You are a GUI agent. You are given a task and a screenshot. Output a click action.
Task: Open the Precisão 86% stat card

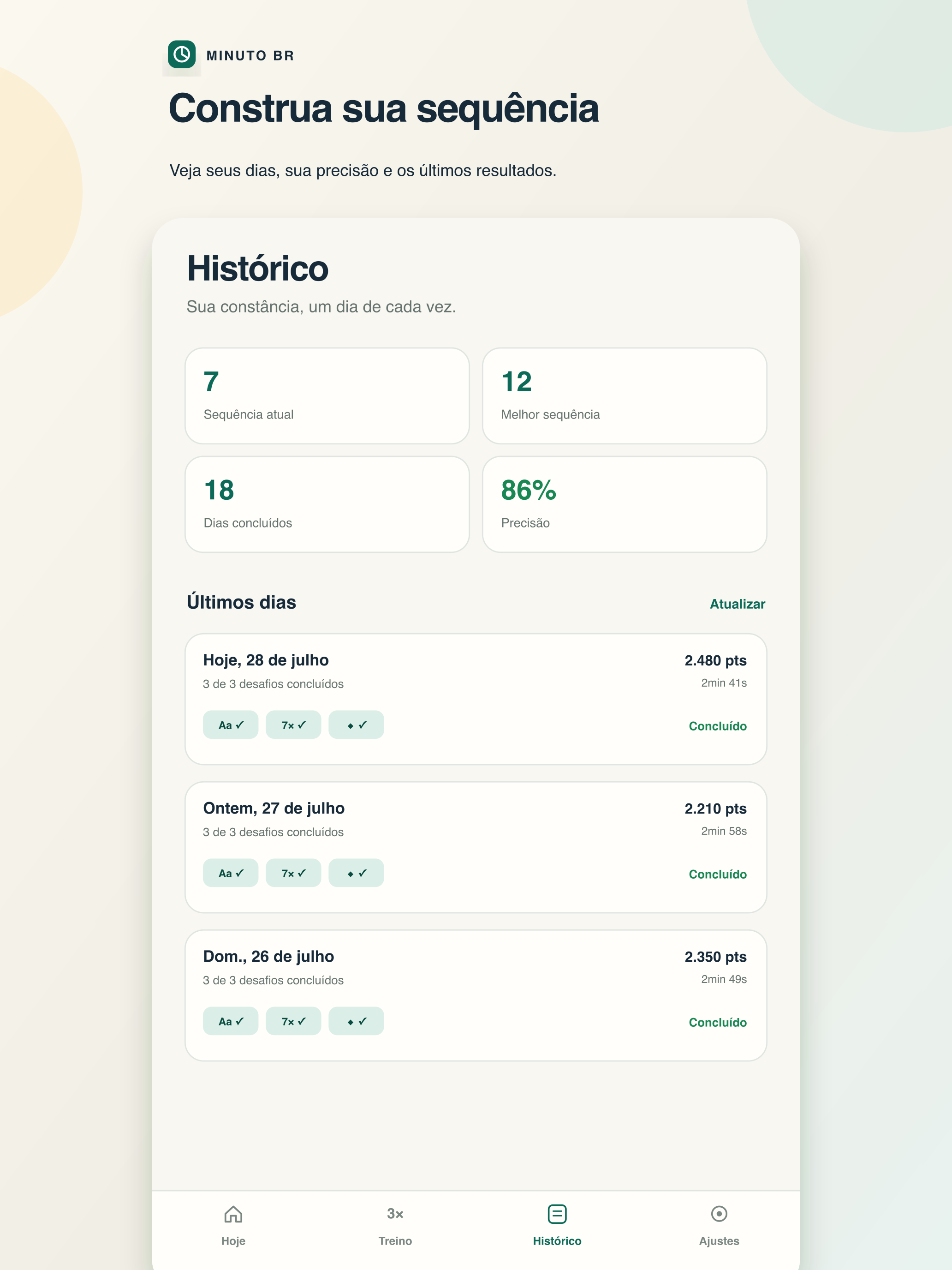tap(625, 504)
